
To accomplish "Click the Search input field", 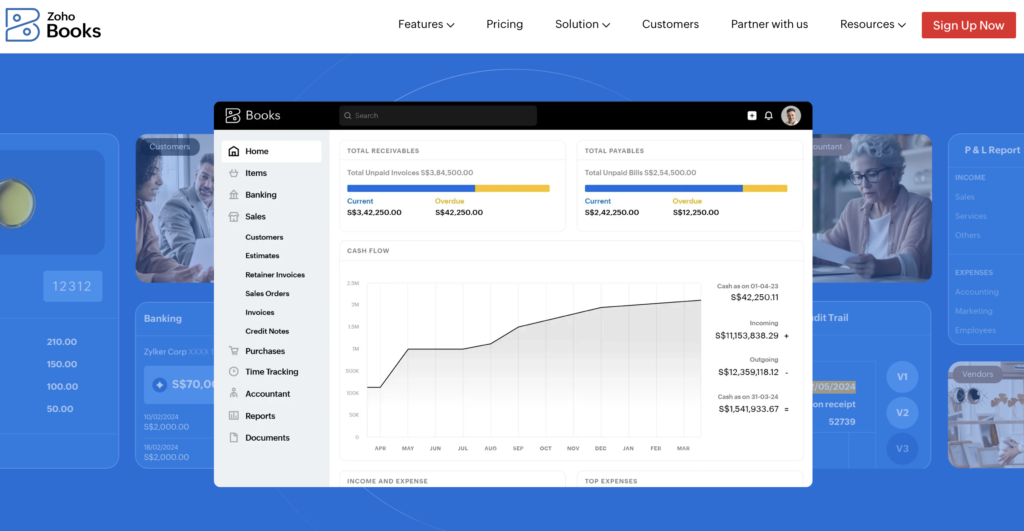I will tap(438, 116).
